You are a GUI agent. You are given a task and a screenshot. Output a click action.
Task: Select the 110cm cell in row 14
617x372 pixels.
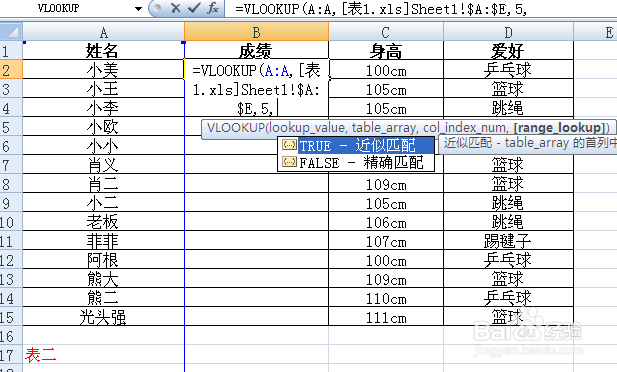click(386, 298)
